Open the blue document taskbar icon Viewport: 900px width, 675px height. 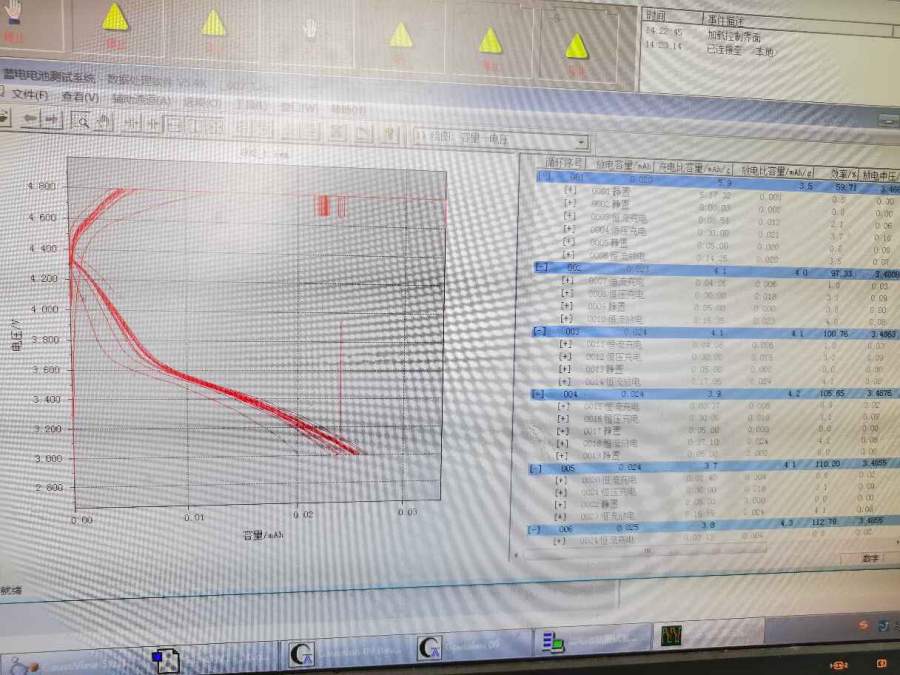[x=165, y=661]
